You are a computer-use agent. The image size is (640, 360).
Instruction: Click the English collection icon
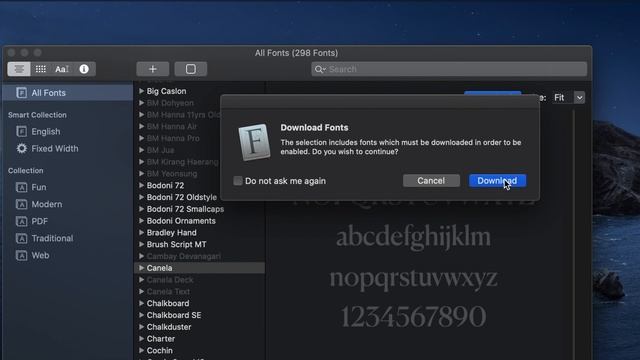[x=21, y=131]
